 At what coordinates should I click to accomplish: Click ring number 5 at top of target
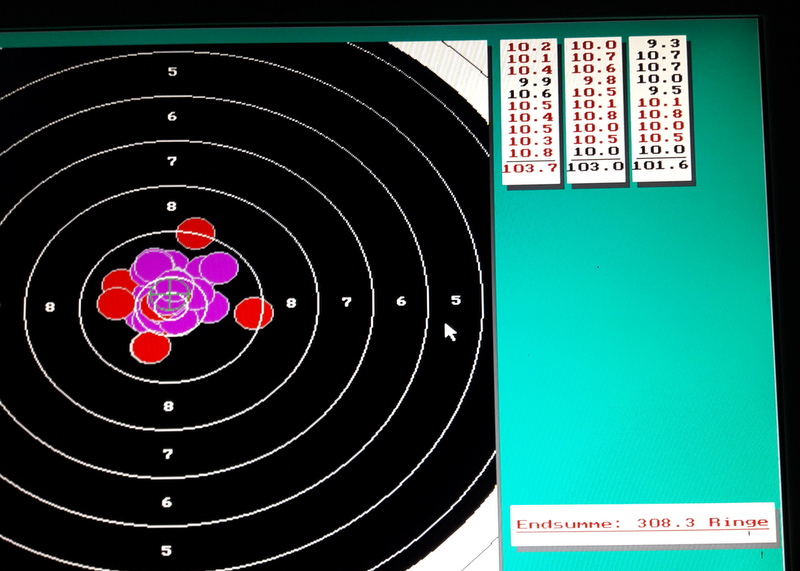pyautogui.click(x=172, y=72)
